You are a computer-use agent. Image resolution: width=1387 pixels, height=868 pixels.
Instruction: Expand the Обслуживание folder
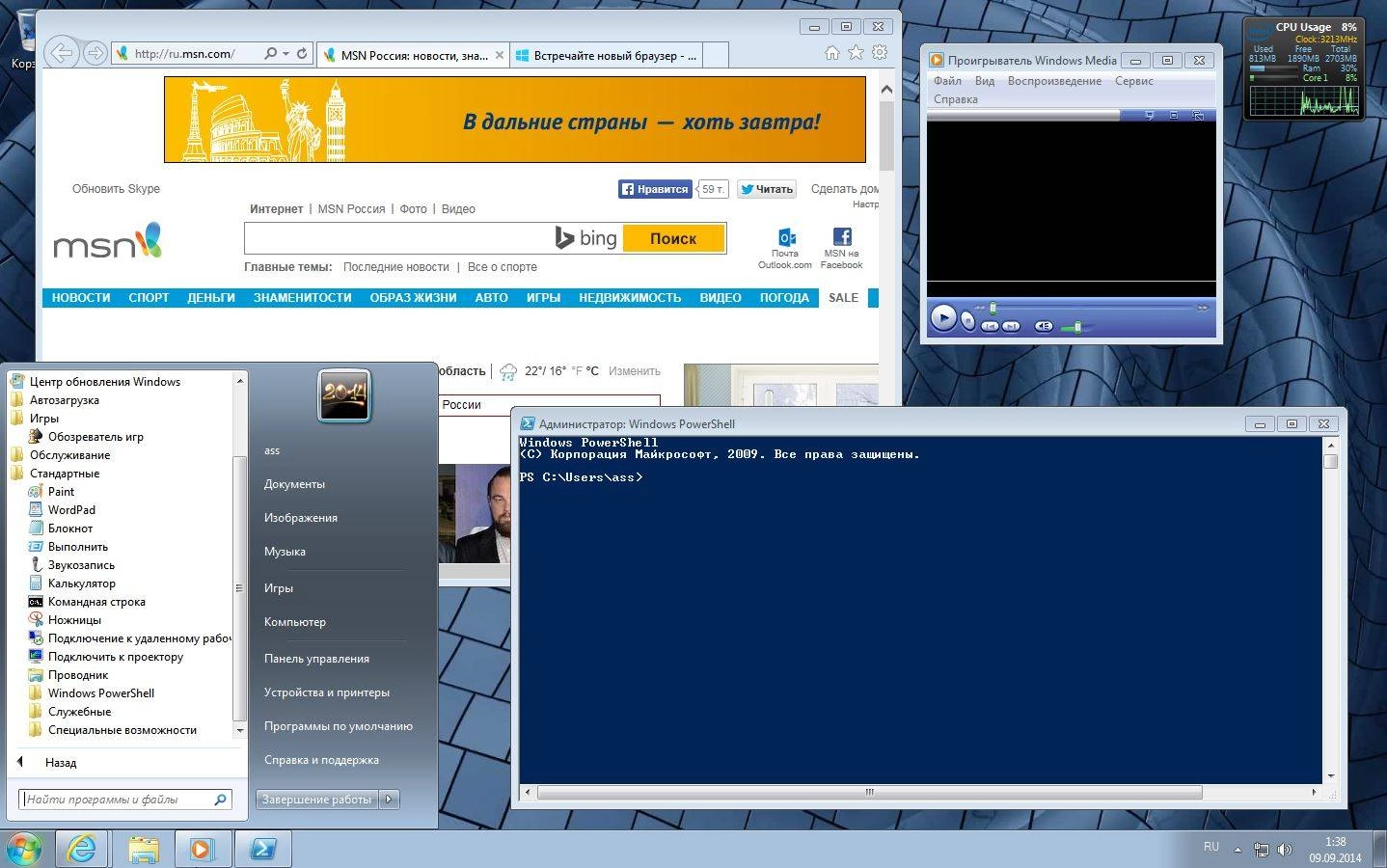(69, 455)
